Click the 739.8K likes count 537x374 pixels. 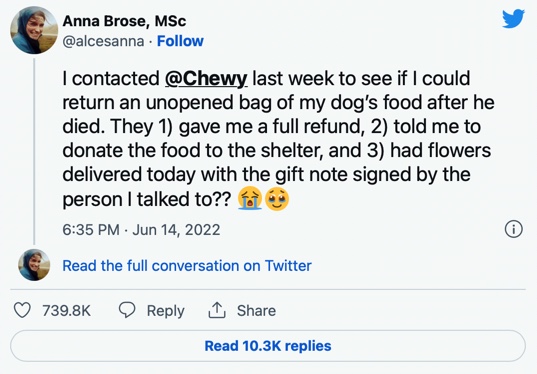tap(66, 311)
